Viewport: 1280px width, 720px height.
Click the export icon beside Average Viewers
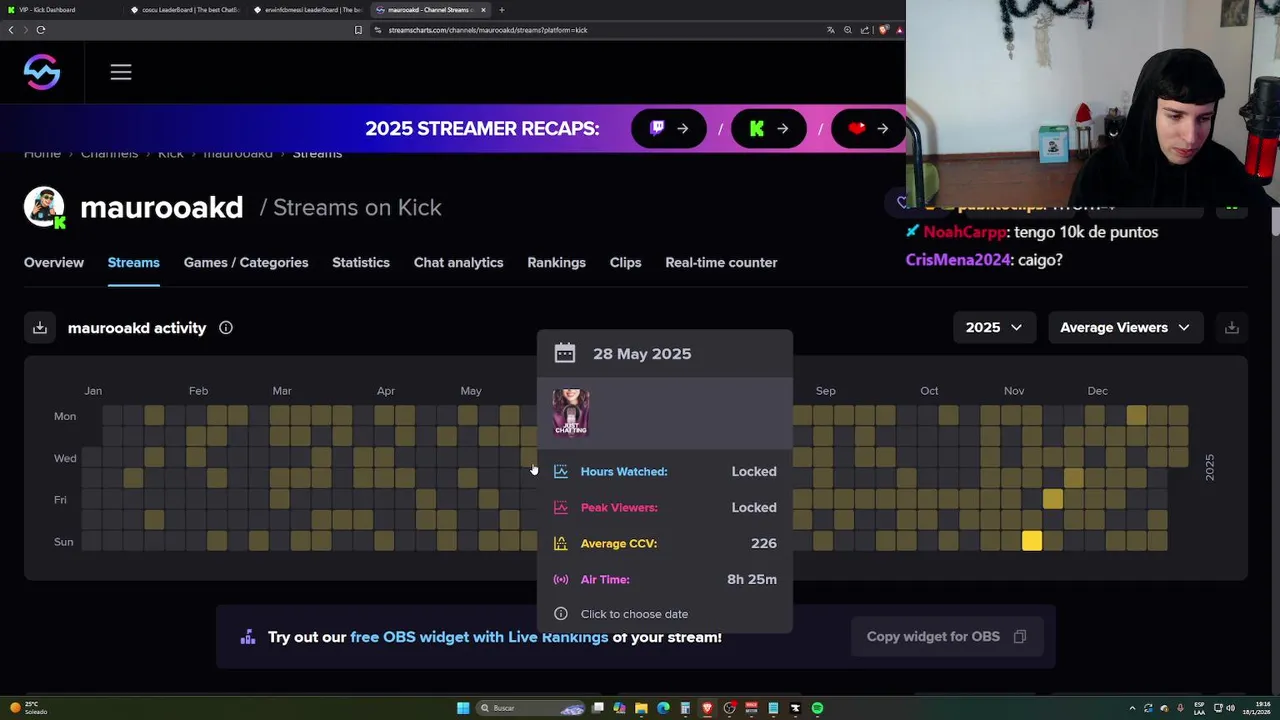tap(1232, 328)
